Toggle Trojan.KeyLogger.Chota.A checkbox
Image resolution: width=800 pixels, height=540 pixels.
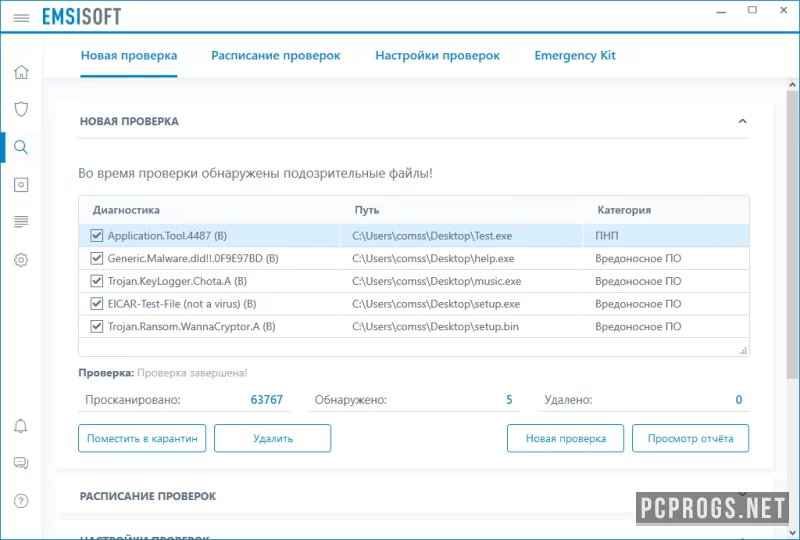point(96,281)
